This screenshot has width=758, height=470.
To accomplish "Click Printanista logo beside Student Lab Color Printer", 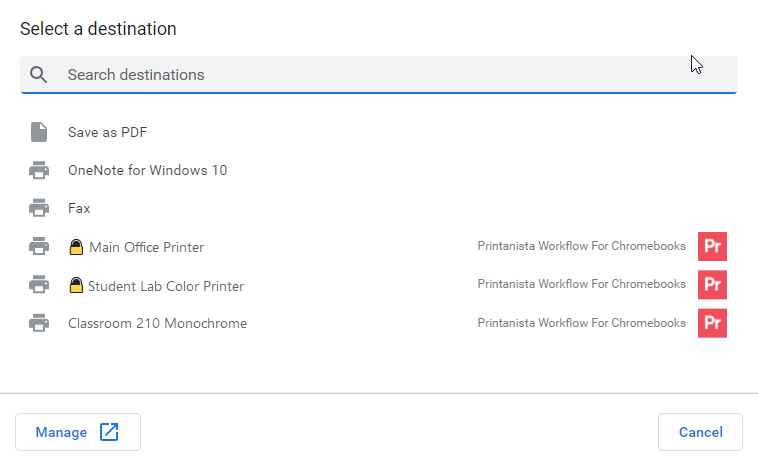I will [x=712, y=285].
